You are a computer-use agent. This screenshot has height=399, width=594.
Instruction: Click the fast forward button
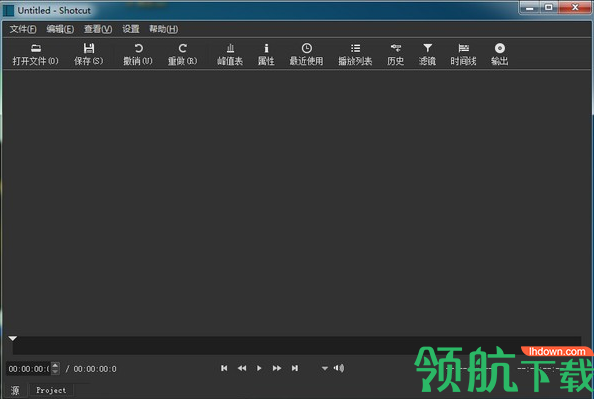(x=277, y=368)
